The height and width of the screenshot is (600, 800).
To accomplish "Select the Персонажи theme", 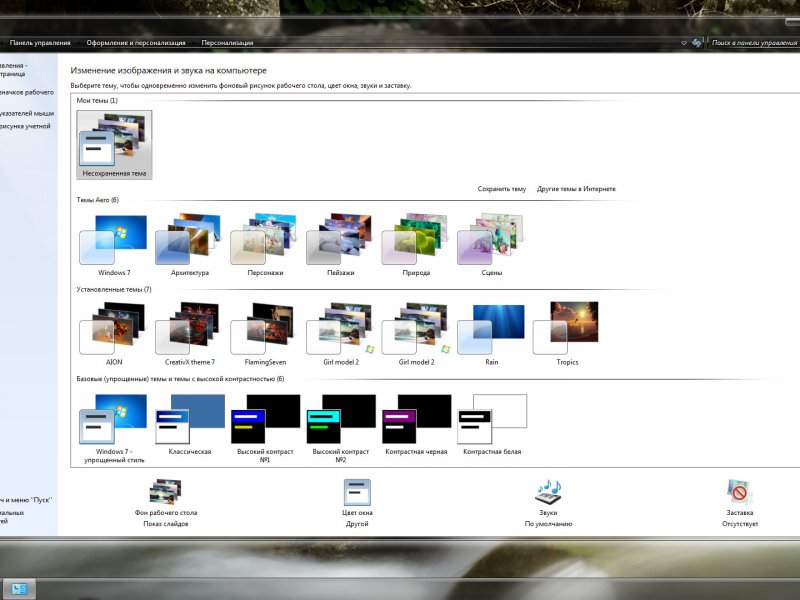I will tap(265, 245).
